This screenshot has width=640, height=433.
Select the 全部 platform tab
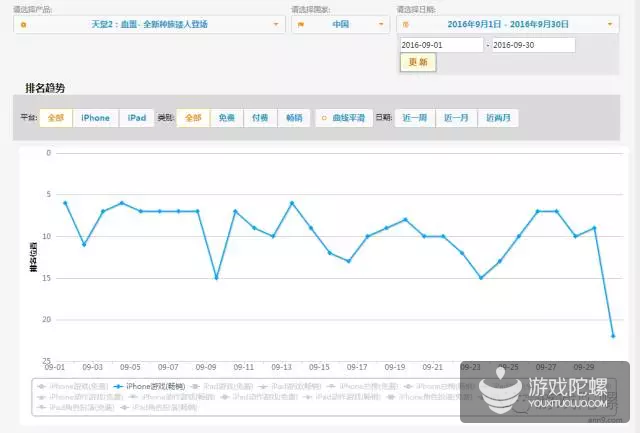(x=56, y=118)
